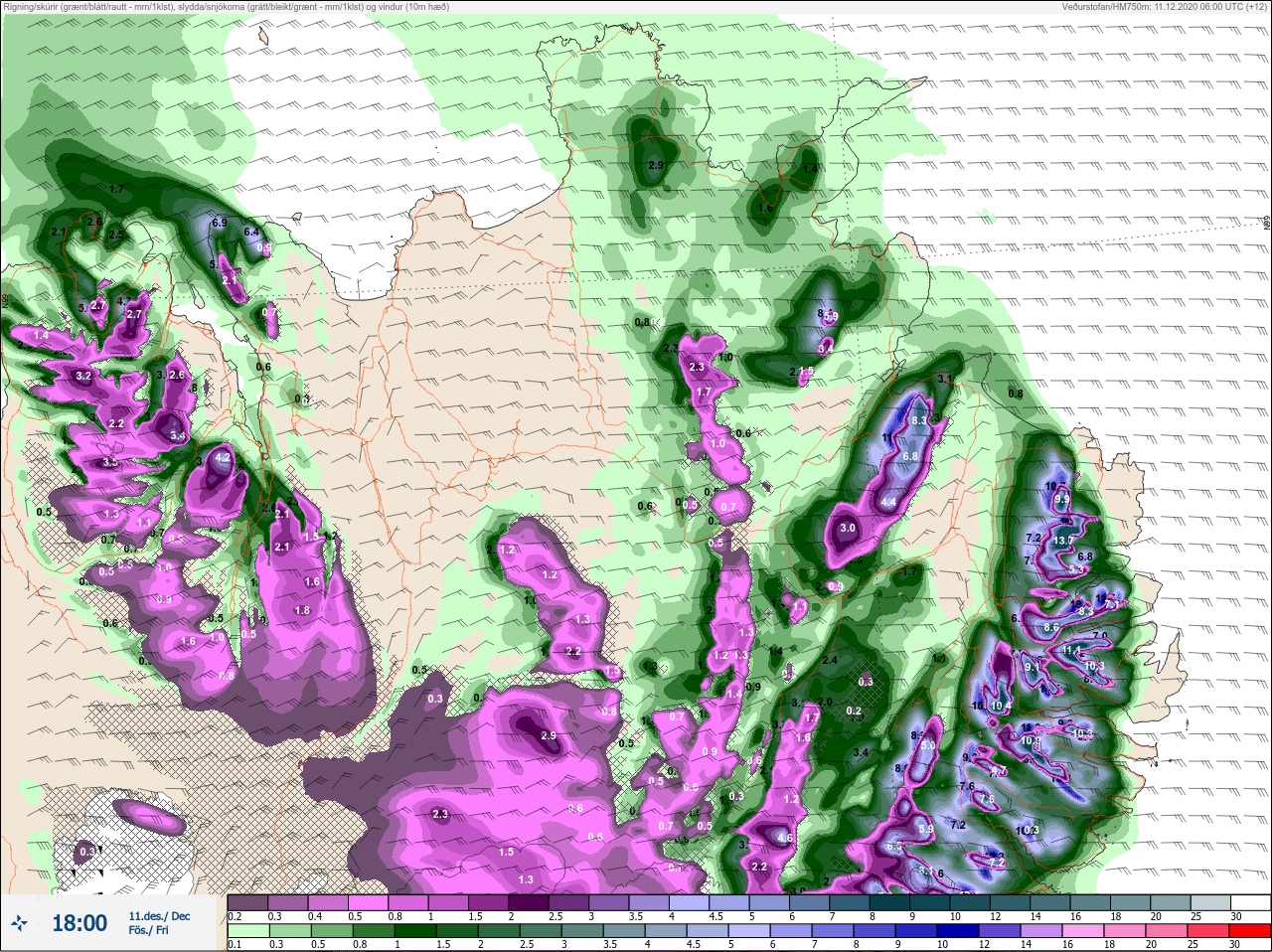Click the 10.4 precipitation value on map
The width and height of the screenshot is (1272, 952).
[x=1001, y=707]
